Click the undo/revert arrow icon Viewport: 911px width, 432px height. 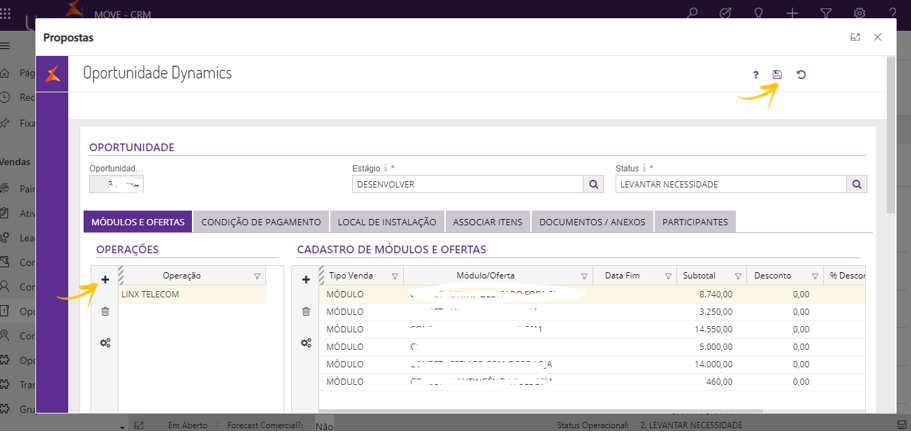point(801,74)
